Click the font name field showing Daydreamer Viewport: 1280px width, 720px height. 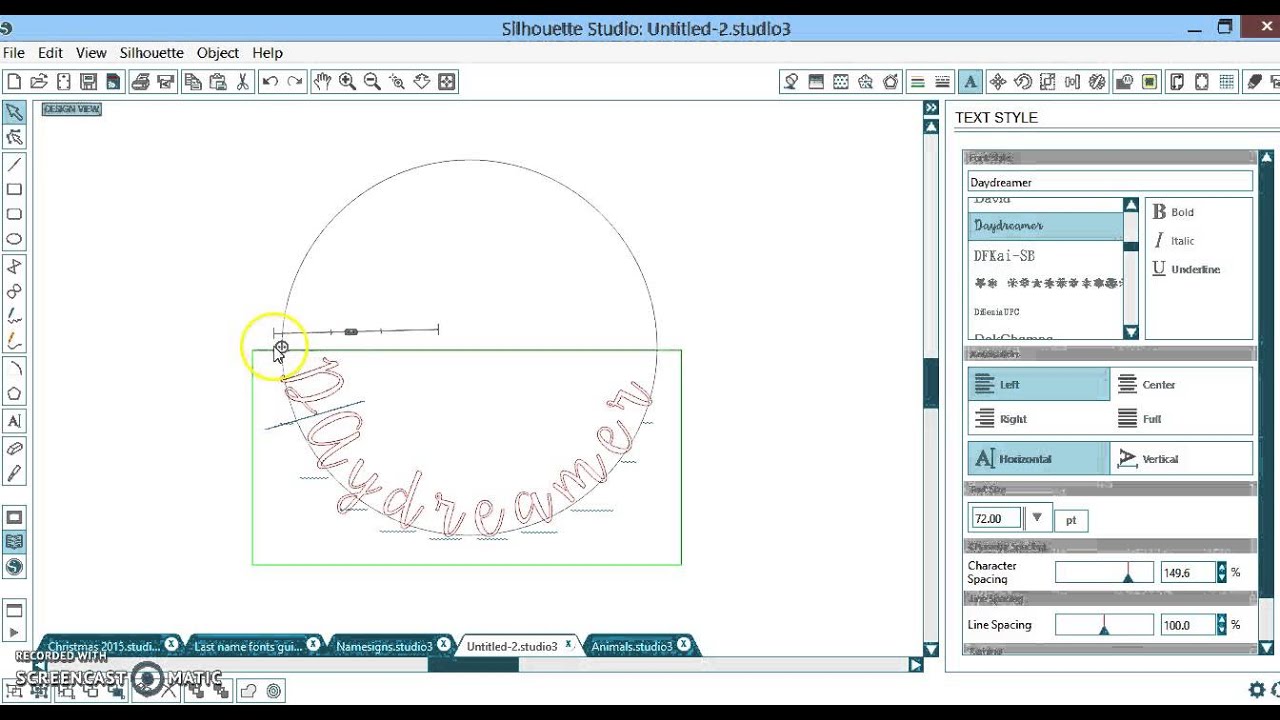[1110, 182]
